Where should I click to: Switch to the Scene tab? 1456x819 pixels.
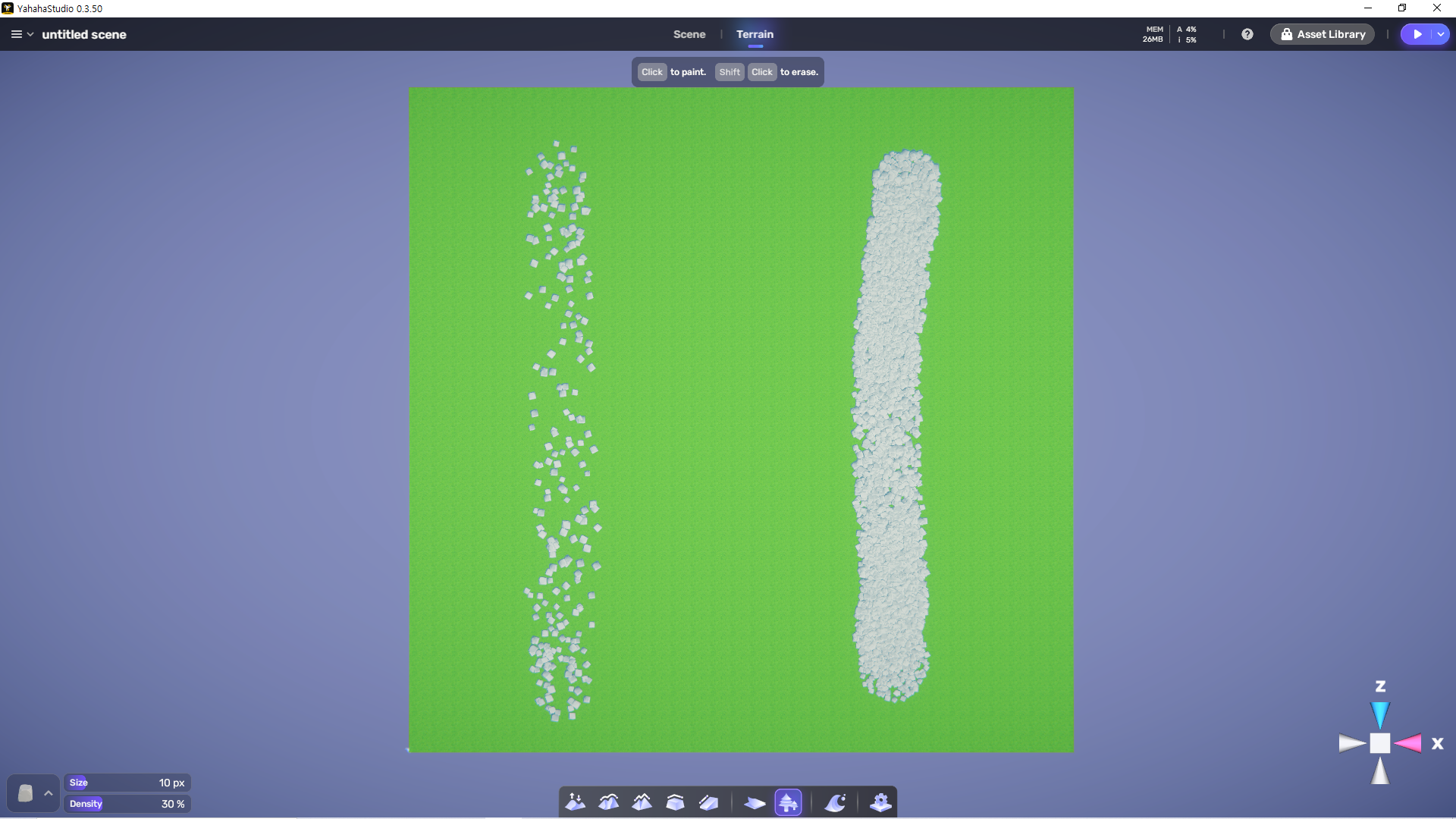point(689,34)
